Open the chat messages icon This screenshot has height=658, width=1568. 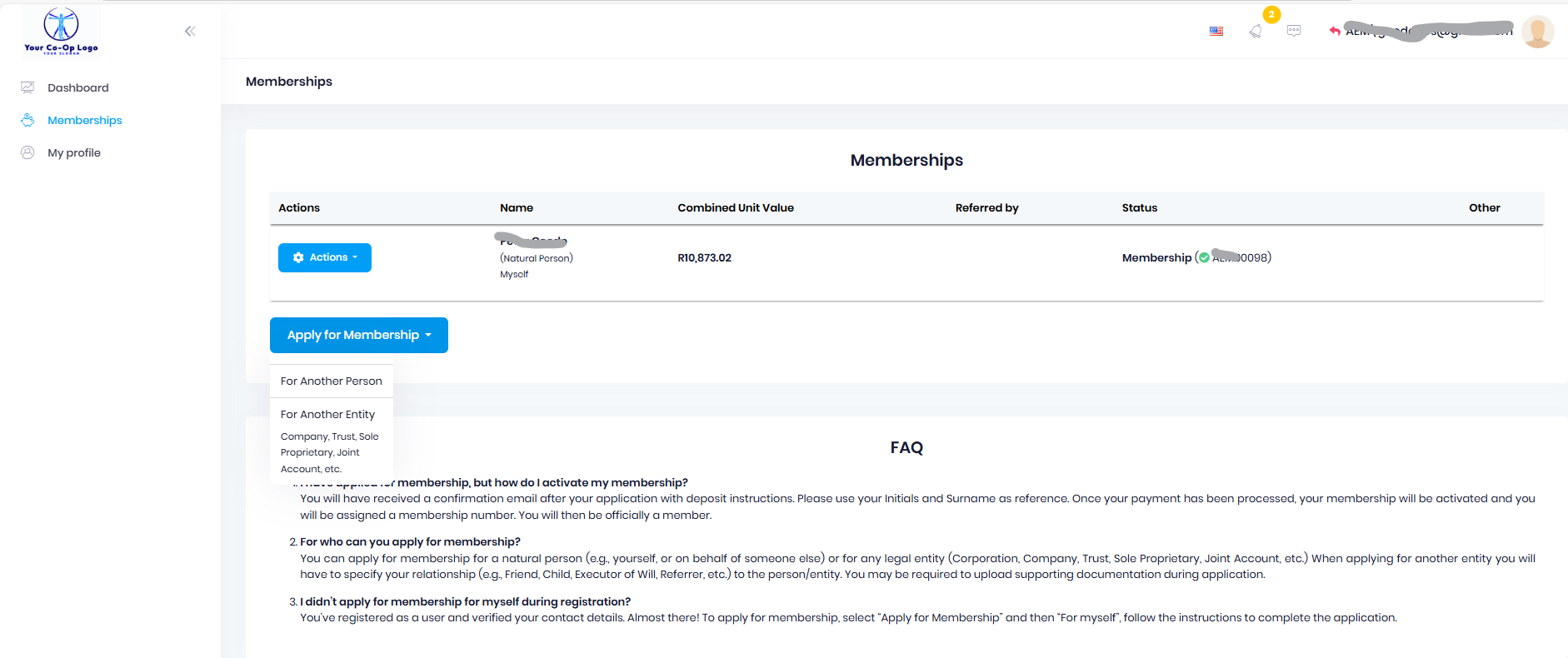1294,31
